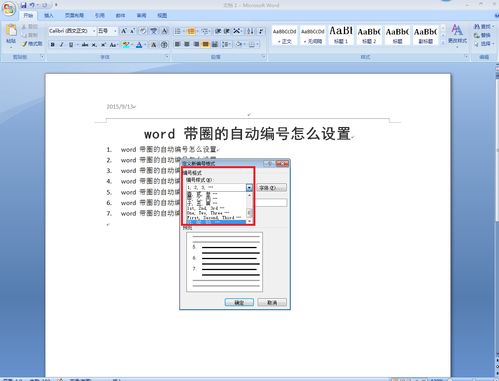The width and height of the screenshot is (499, 381).
Task: Open the Line Spacing options
Action: [227, 44]
